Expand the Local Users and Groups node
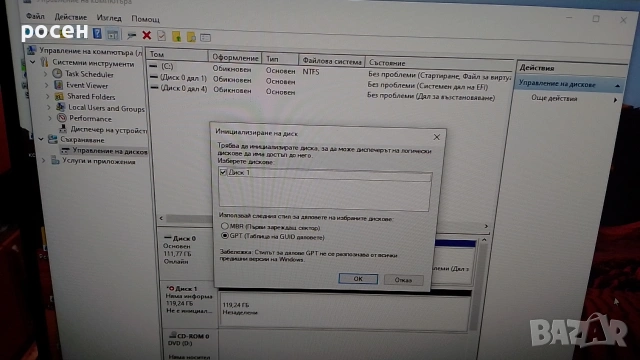 tap(49, 107)
